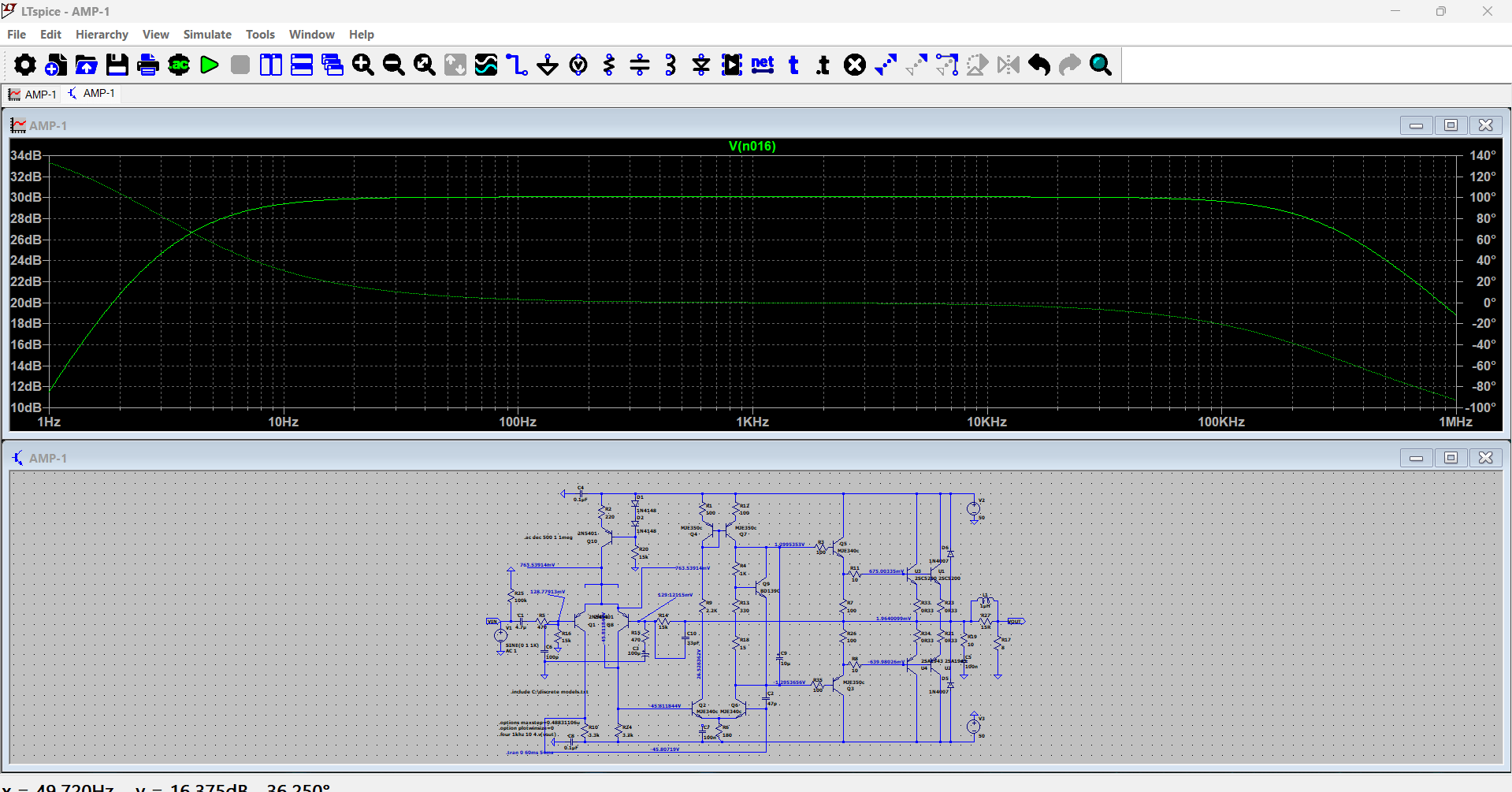Image resolution: width=1512 pixels, height=792 pixels.
Task: Click the 0° phase axis label
Action: 1489,303
